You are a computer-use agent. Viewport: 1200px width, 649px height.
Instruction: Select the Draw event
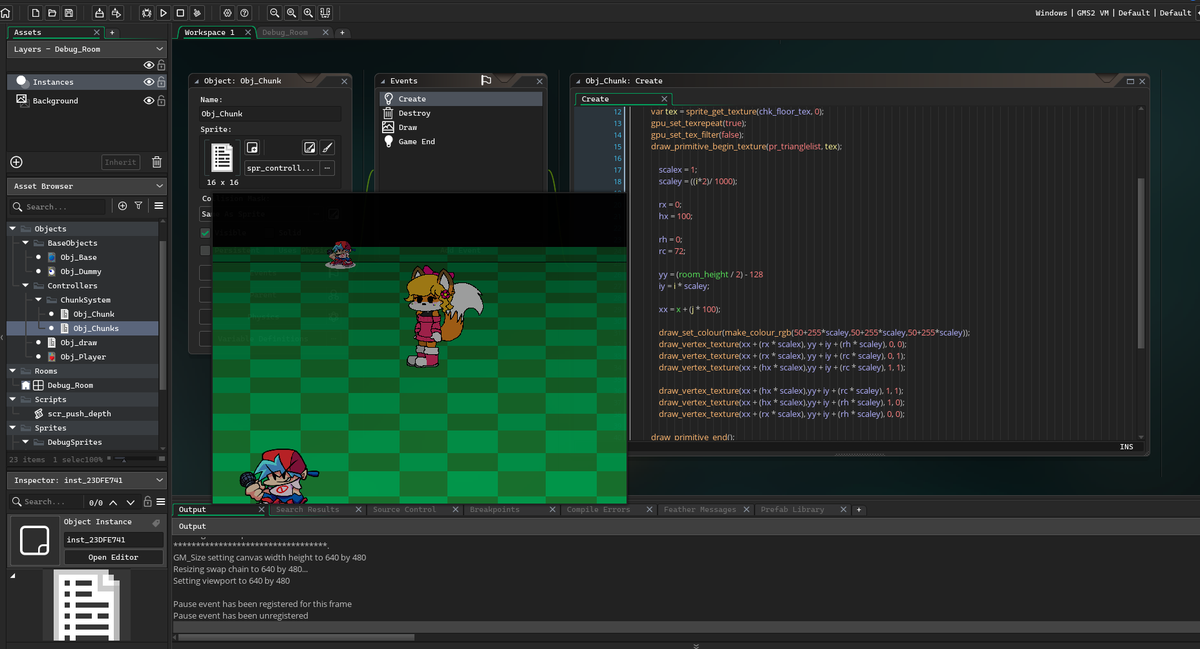point(408,127)
